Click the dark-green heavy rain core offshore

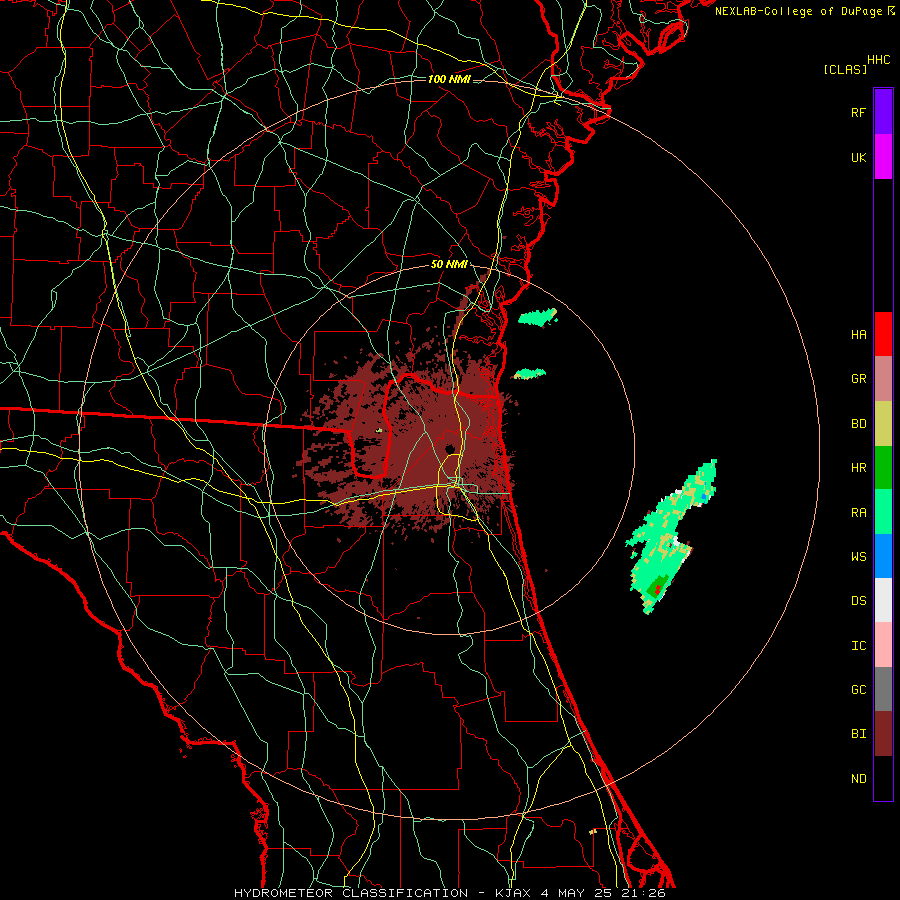[x=657, y=587]
